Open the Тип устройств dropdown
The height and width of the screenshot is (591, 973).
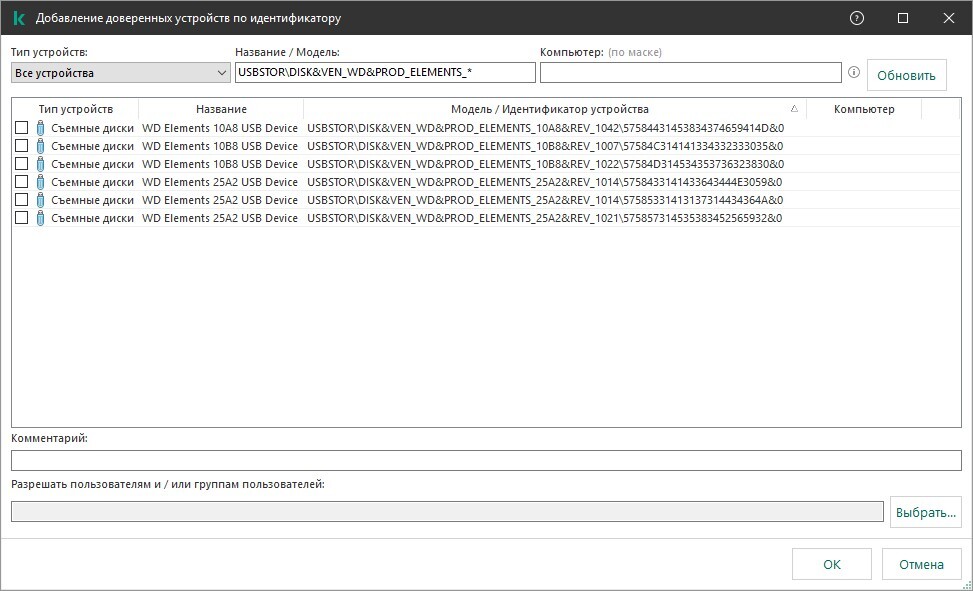[120, 73]
